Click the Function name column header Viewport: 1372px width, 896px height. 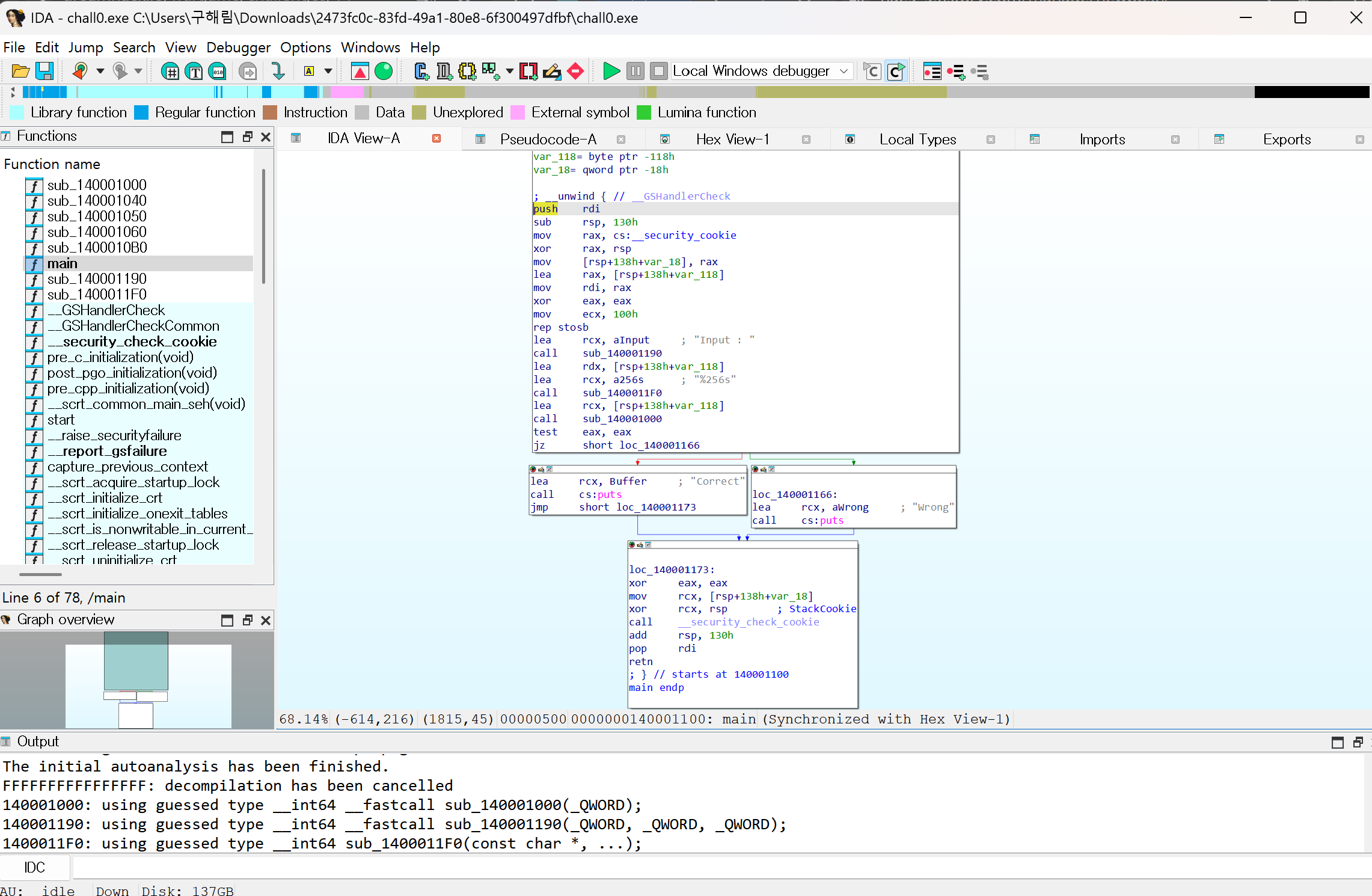click(52, 164)
